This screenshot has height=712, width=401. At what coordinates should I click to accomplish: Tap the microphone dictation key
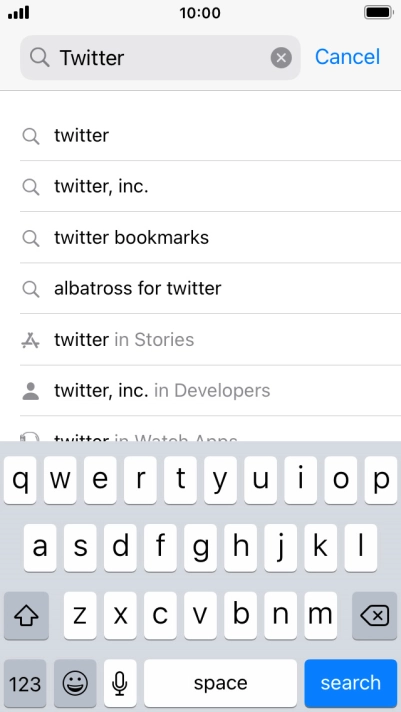[x=120, y=683]
